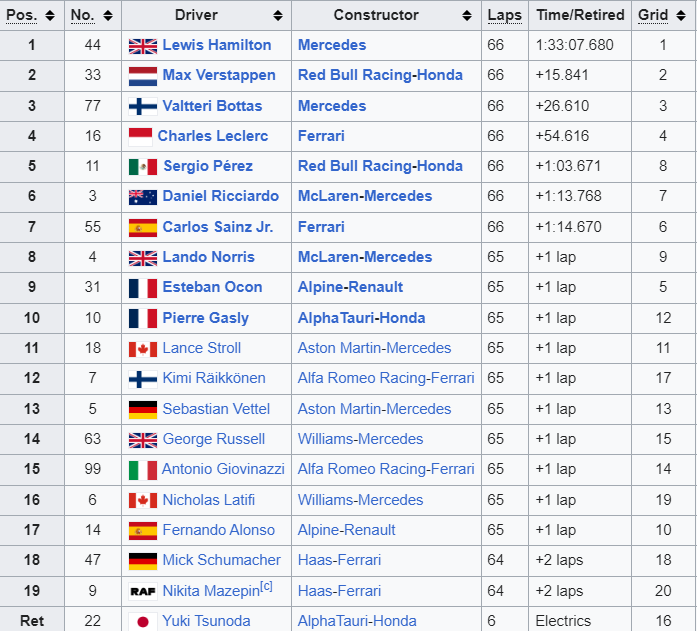
Task: Open Daniel Ricciardo driver page
Action: pyautogui.click(x=220, y=196)
